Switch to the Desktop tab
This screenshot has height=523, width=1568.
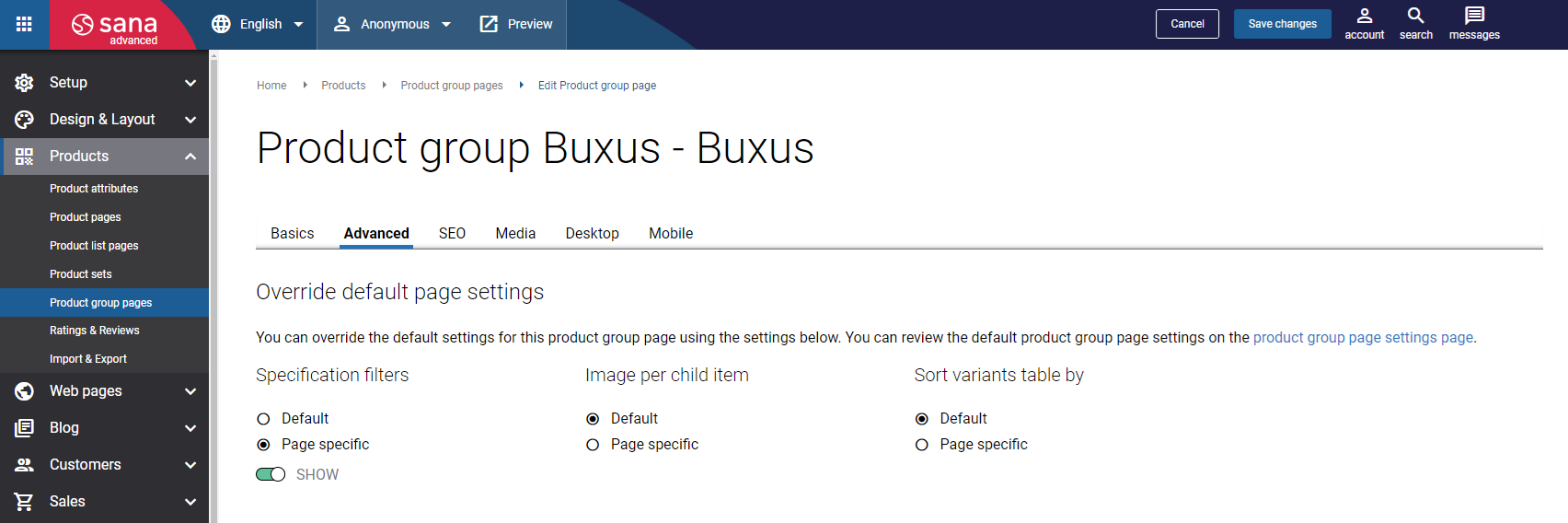point(593,234)
